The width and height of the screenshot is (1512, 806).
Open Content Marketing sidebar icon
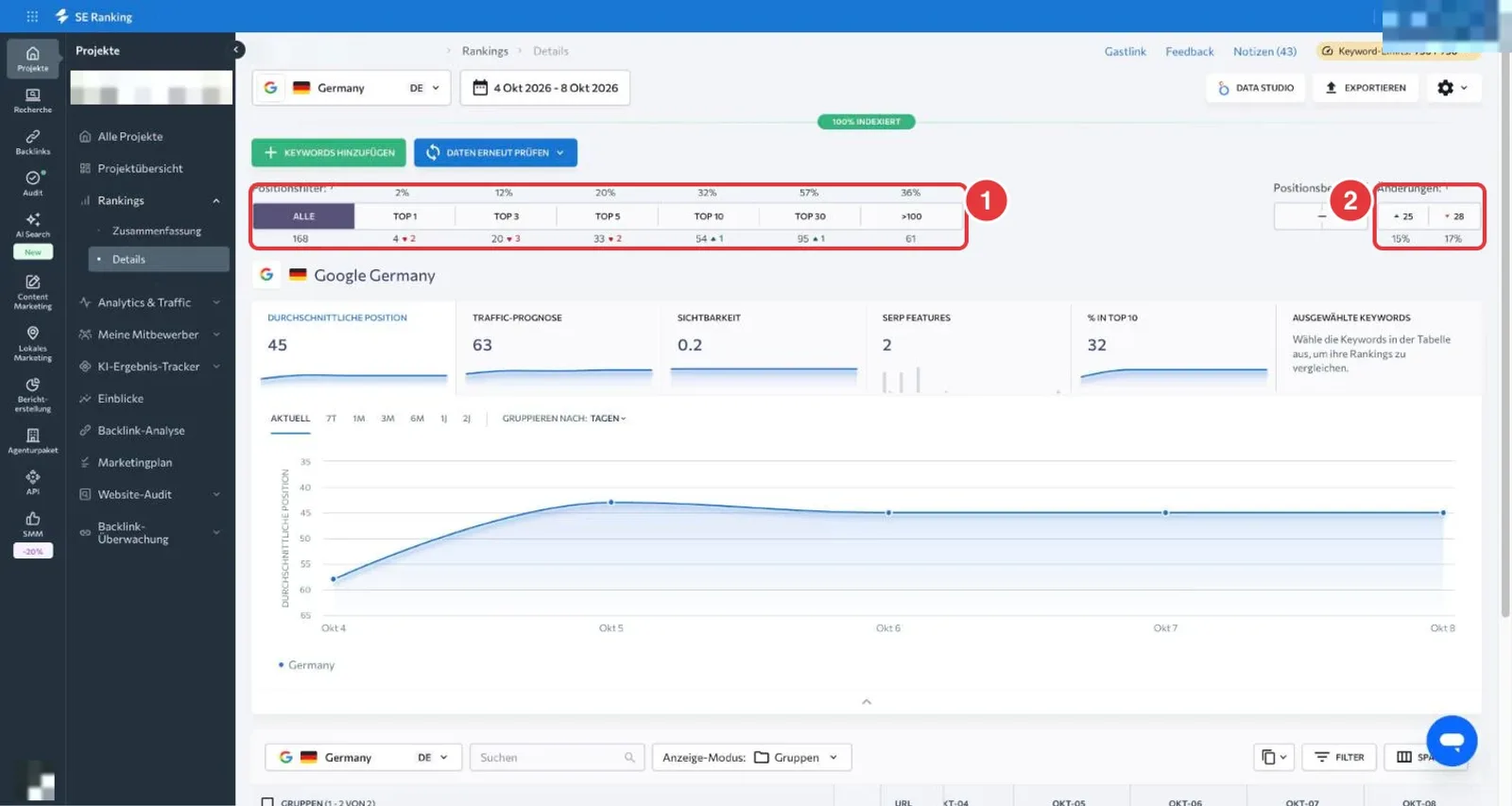click(32, 292)
